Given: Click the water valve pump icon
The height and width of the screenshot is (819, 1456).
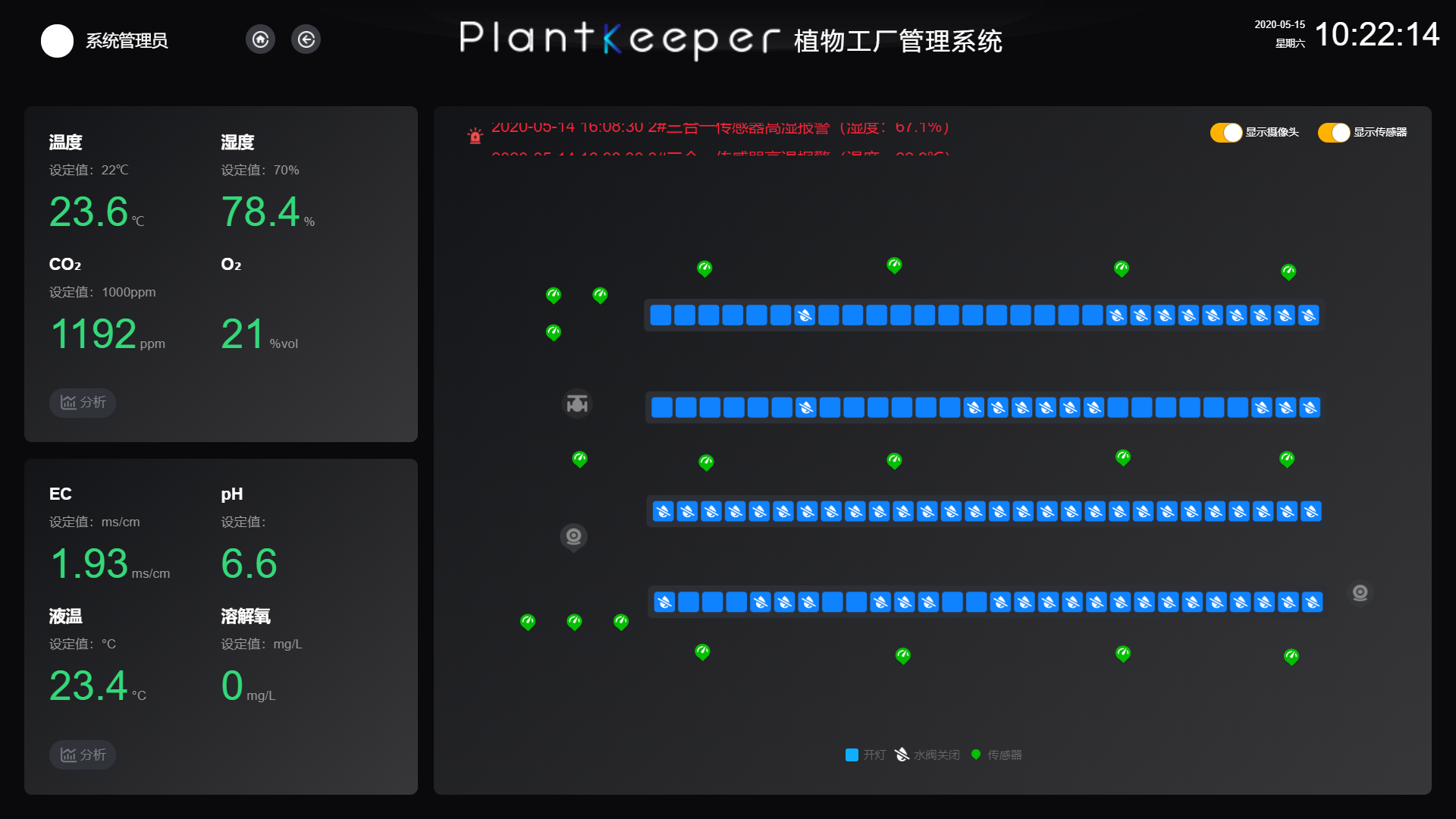Looking at the screenshot, I should (x=577, y=404).
